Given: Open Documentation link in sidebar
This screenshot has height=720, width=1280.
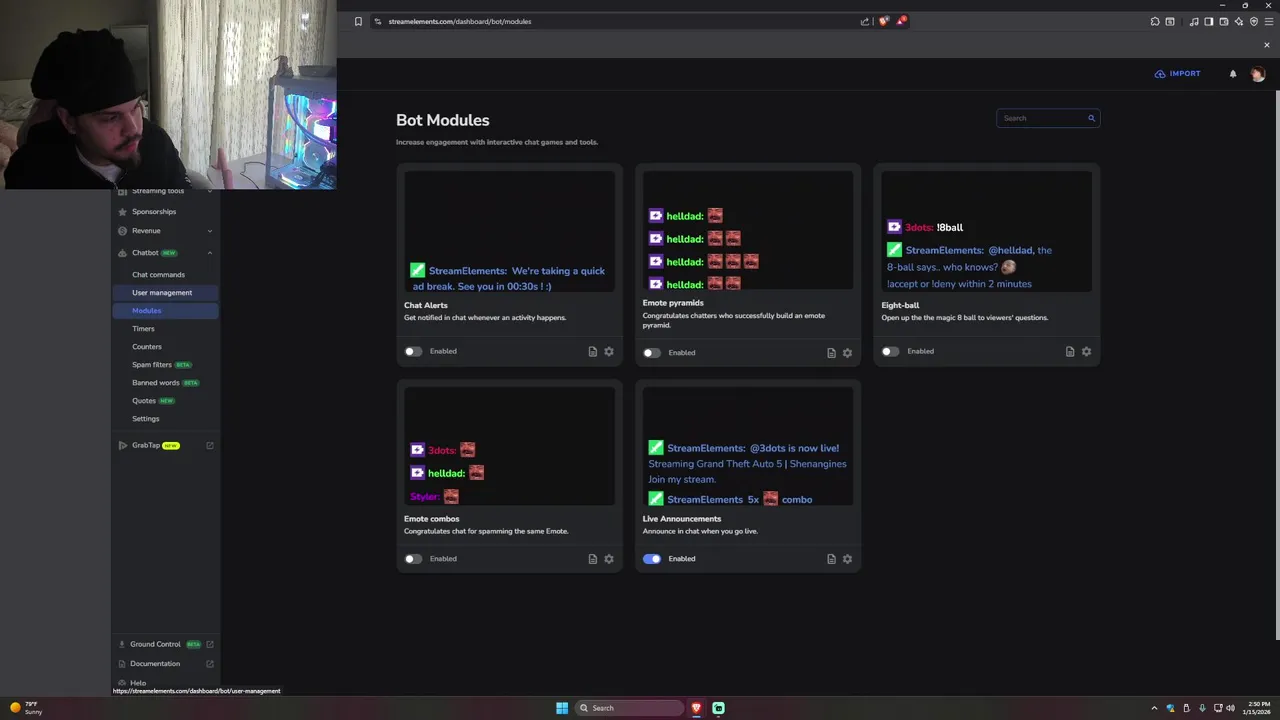Looking at the screenshot, I should (x=155, y=664).
